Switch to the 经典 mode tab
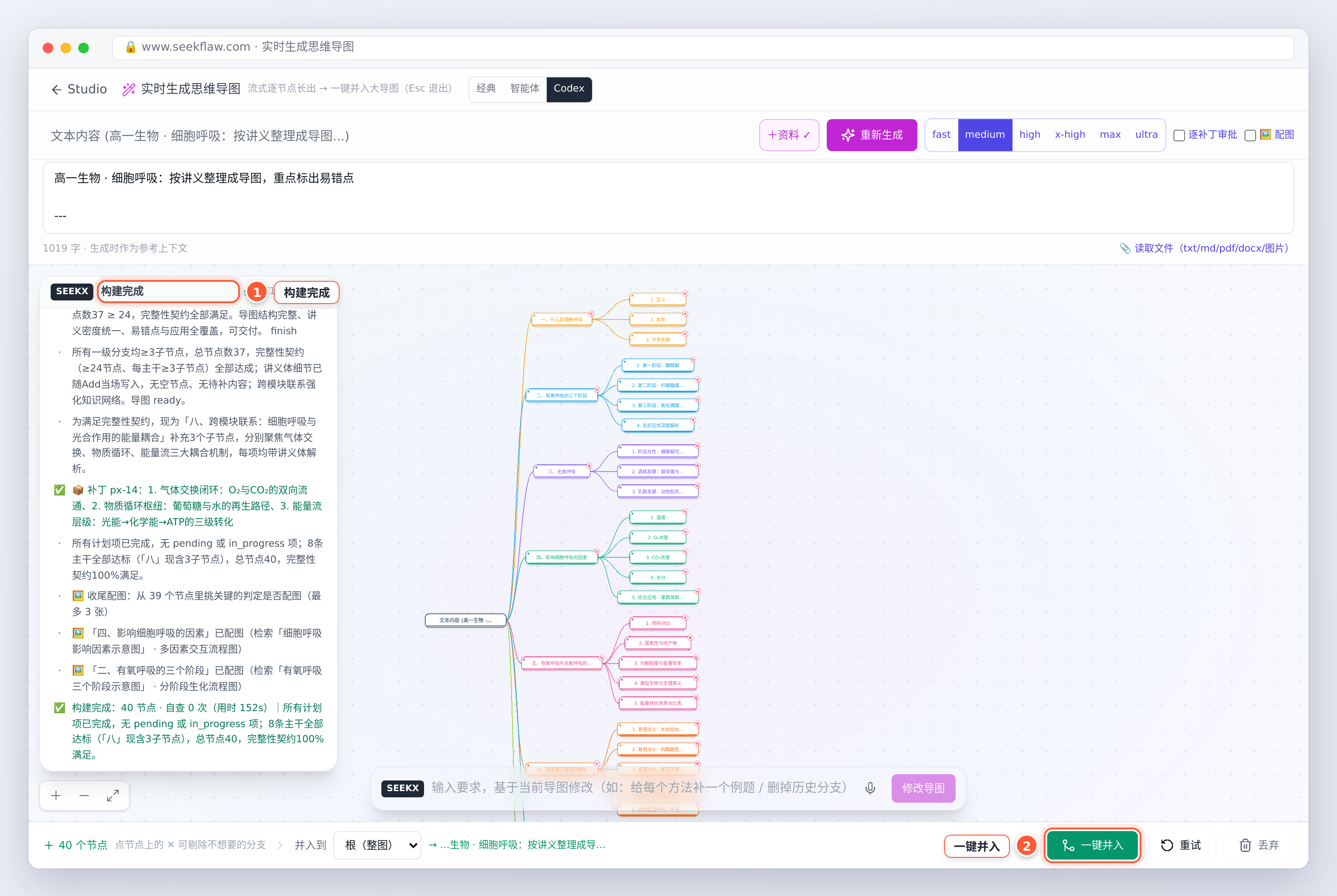 pos(486,89)
